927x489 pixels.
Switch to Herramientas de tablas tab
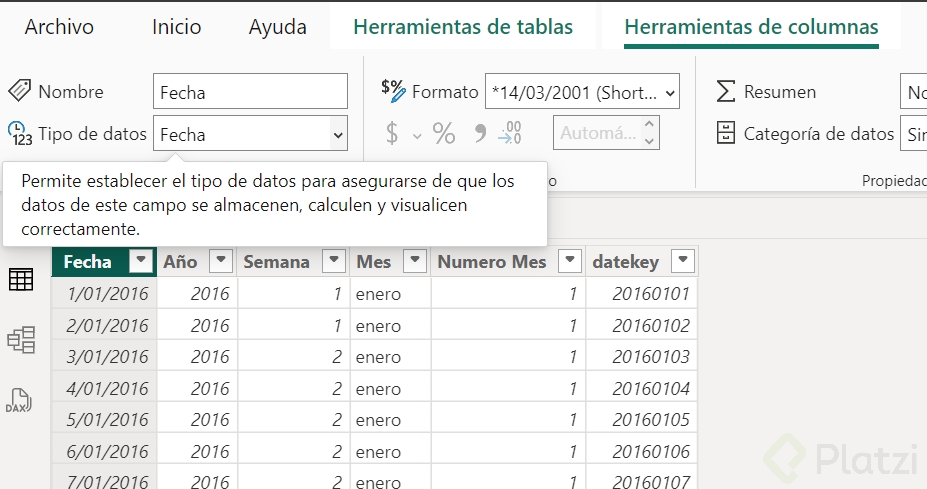point(463,27)
